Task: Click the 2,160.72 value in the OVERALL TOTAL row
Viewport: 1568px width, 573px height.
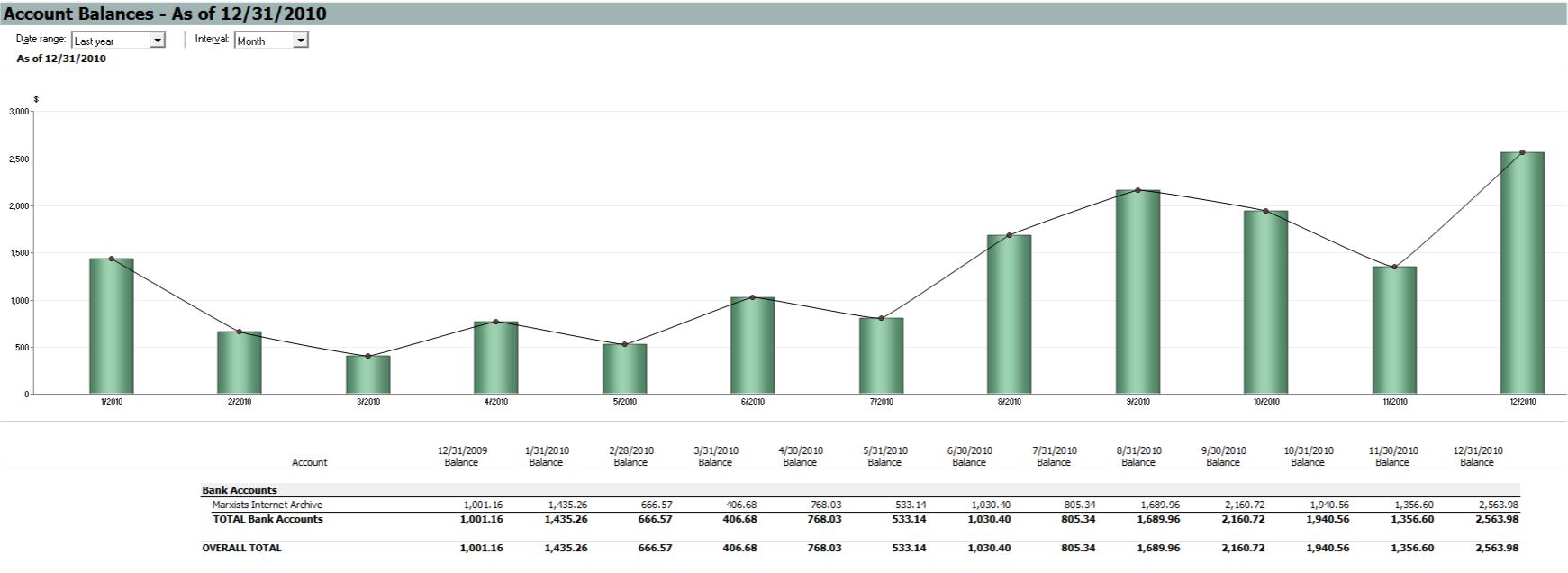Action: [x=1244, y=548]
